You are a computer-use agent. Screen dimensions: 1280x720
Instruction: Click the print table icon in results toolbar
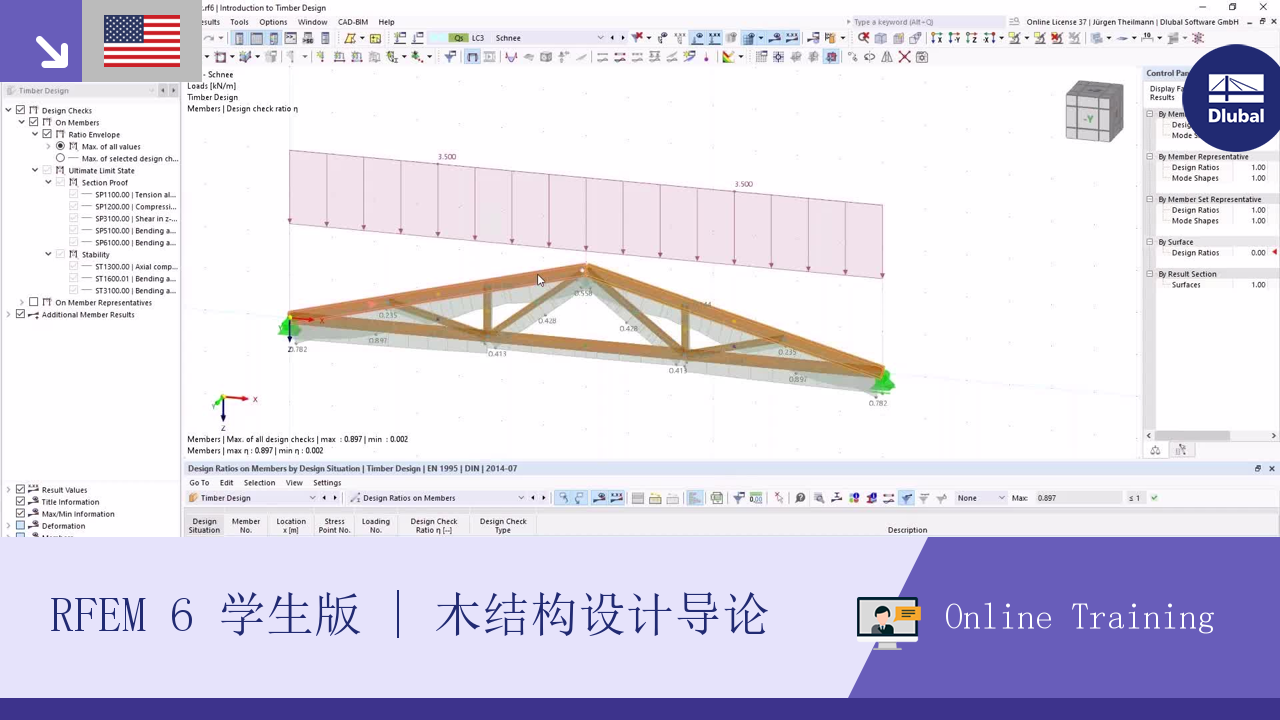[x=717, y=498]
